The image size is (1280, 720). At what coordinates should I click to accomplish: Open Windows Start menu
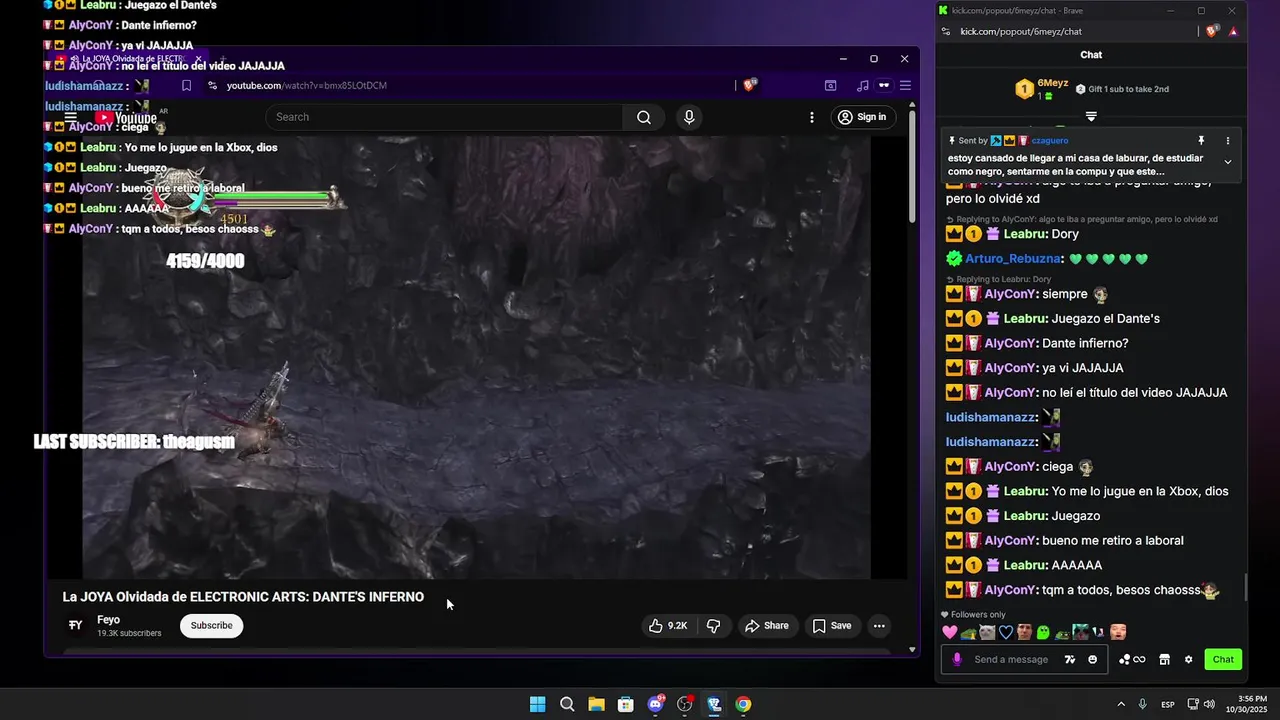[x=537, y=704]
